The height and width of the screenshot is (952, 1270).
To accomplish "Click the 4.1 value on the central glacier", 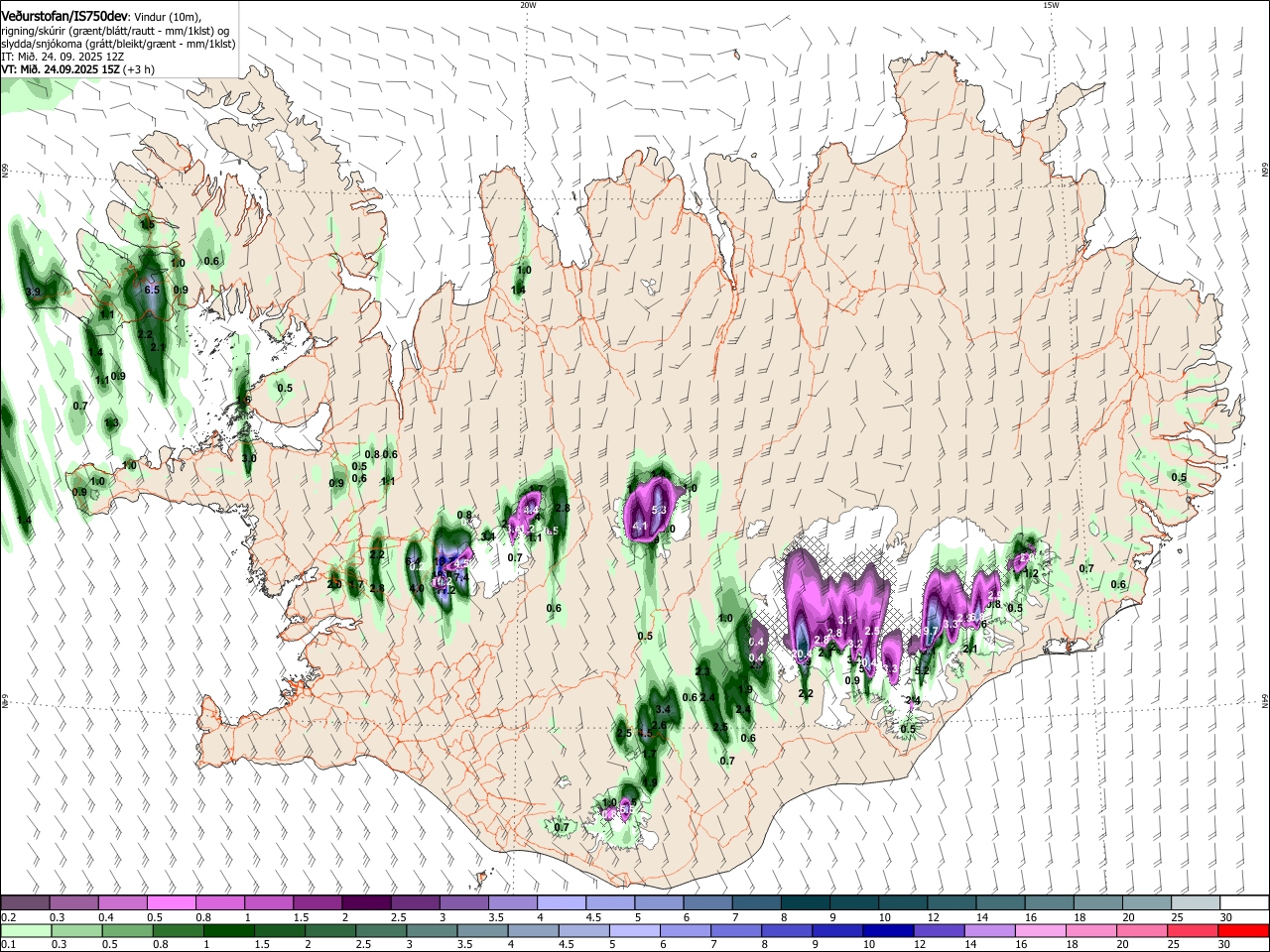I will click(x=639, y=526).
